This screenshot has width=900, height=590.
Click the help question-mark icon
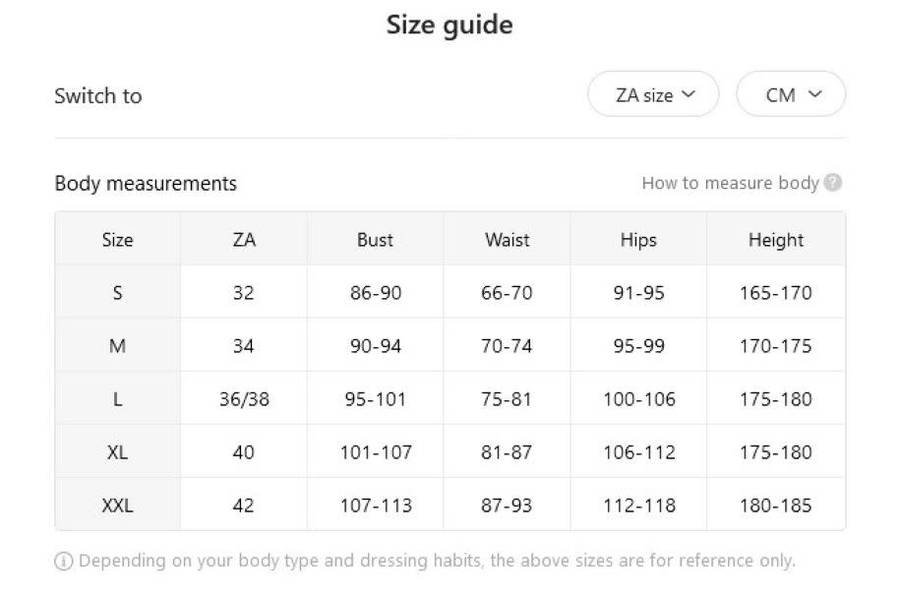tap(833, 183)
